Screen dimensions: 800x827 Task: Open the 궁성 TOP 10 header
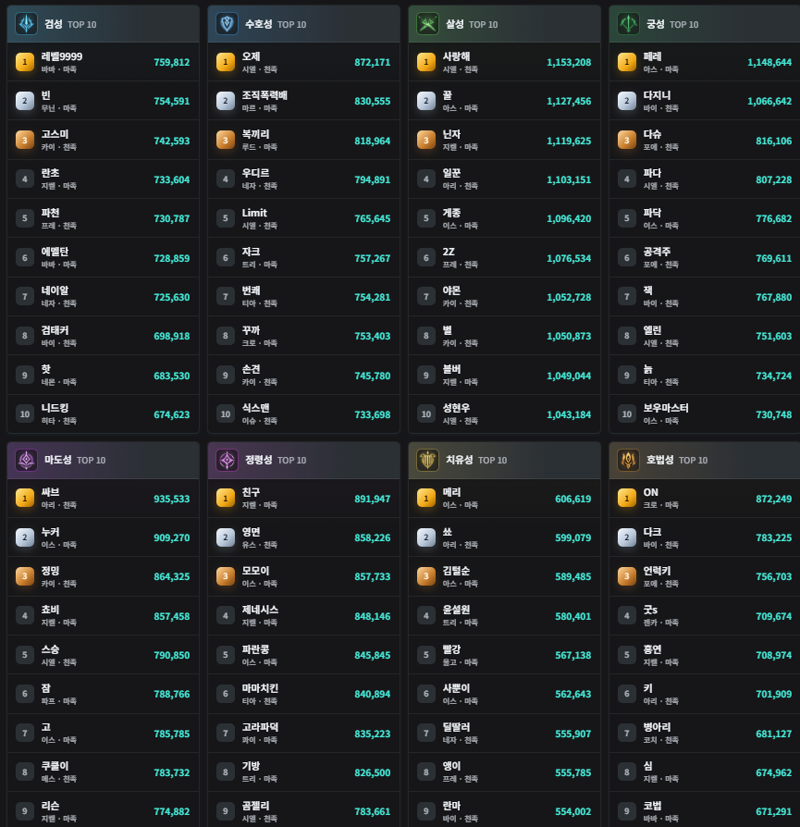[x=705, y=24]
